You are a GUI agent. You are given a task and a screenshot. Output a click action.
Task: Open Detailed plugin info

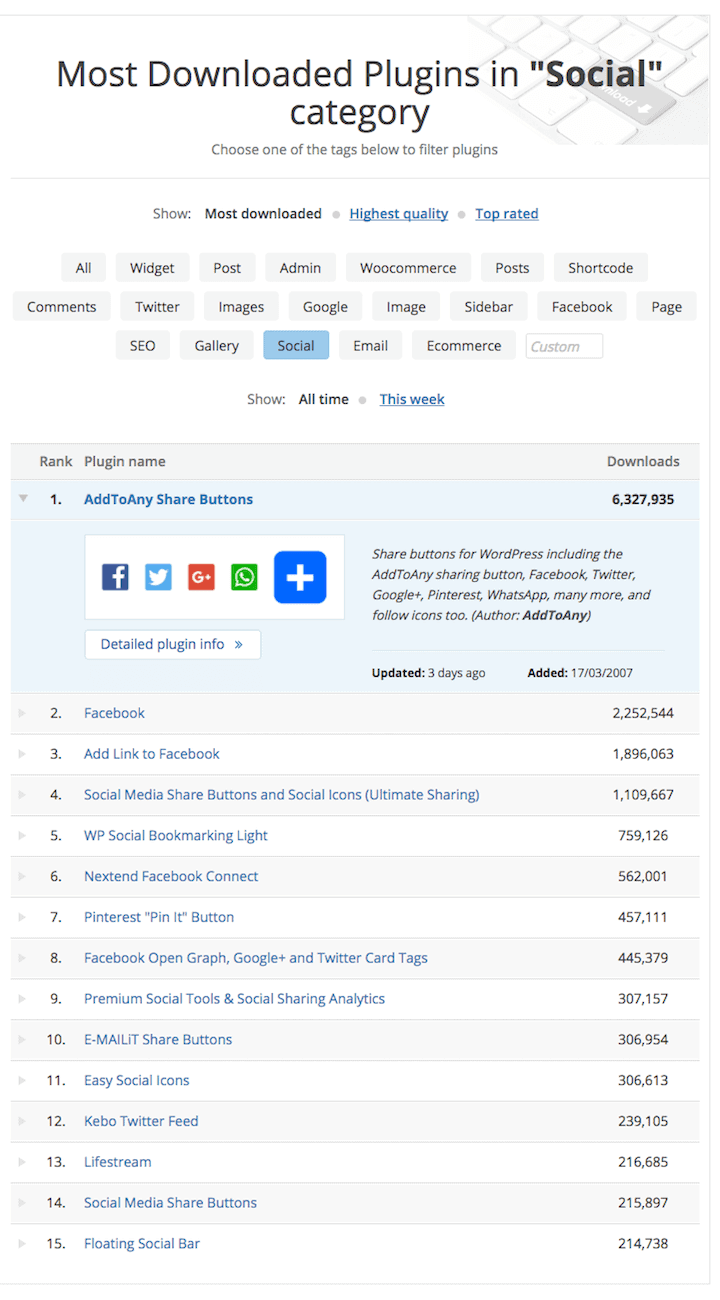click(x=172, y=644)
